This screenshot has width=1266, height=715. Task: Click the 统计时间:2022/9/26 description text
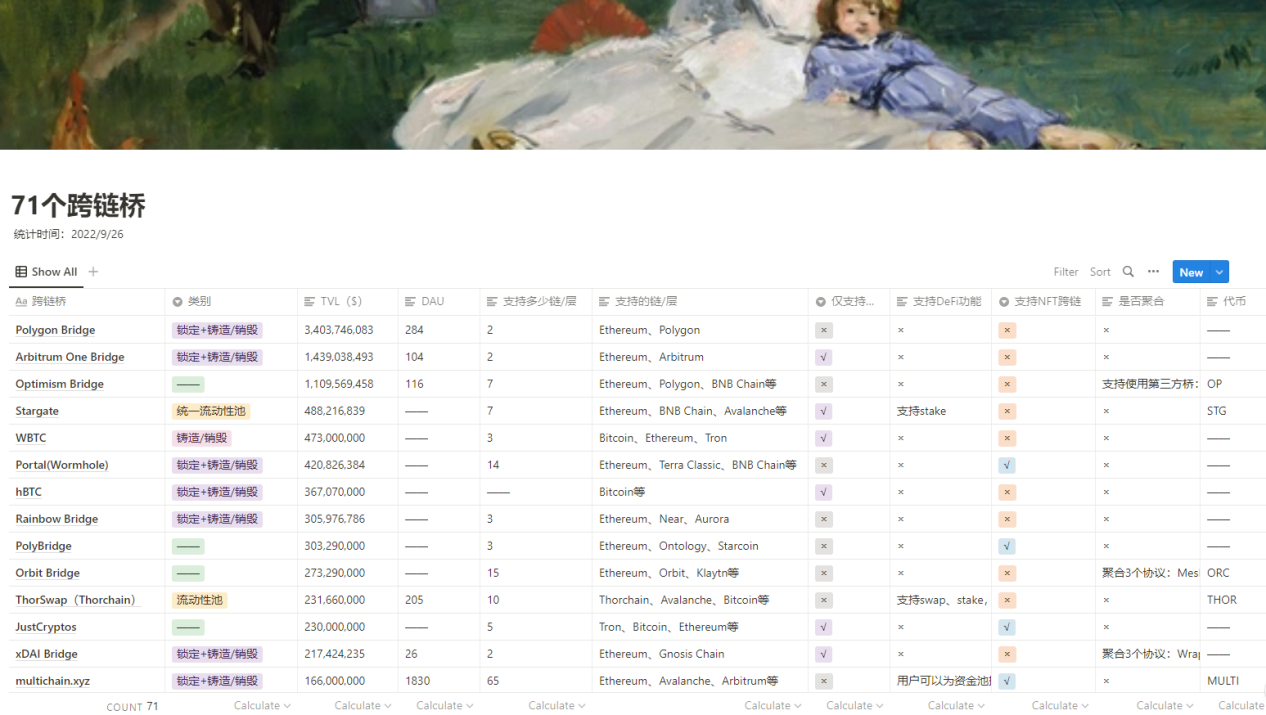[69, 234]
